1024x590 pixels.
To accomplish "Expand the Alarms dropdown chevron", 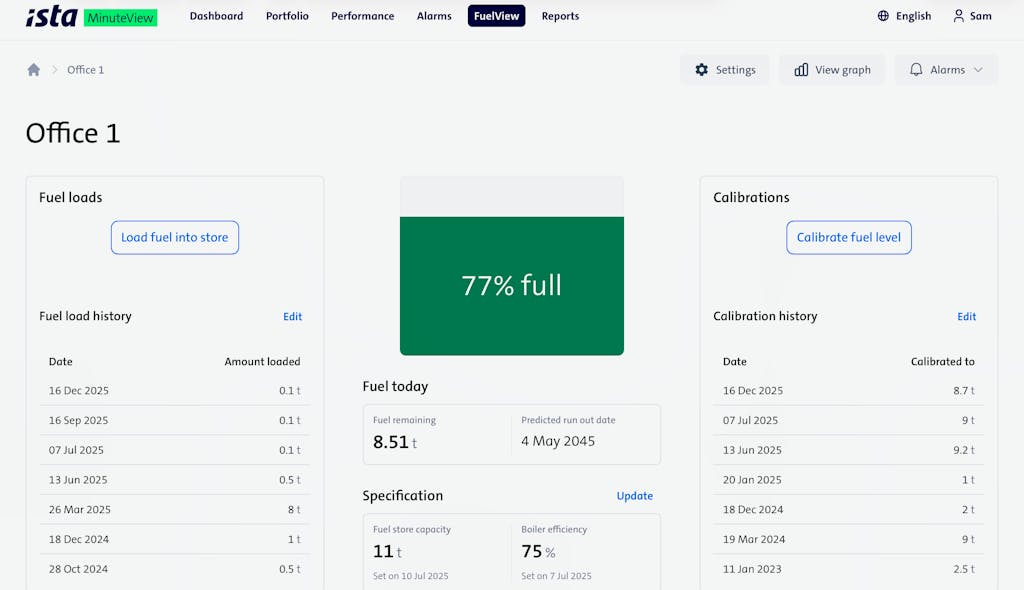I will [x=978, y=70].
